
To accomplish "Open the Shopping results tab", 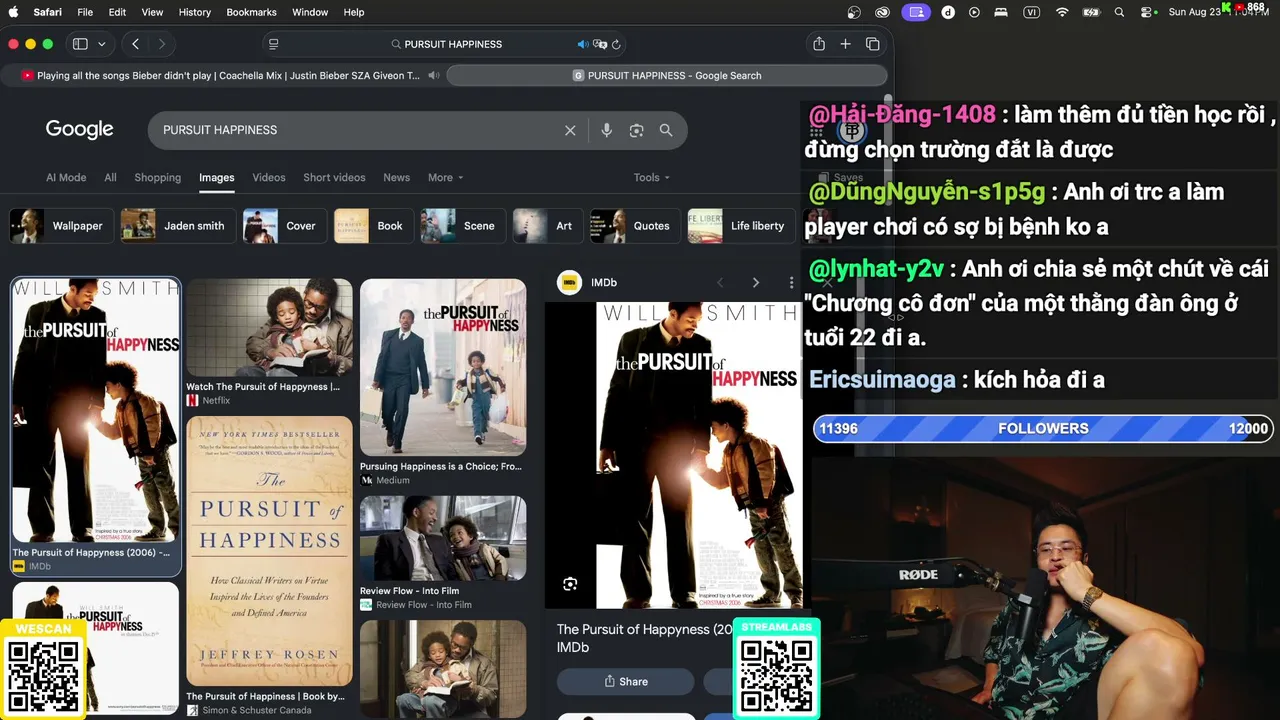I will coord(158,178).
